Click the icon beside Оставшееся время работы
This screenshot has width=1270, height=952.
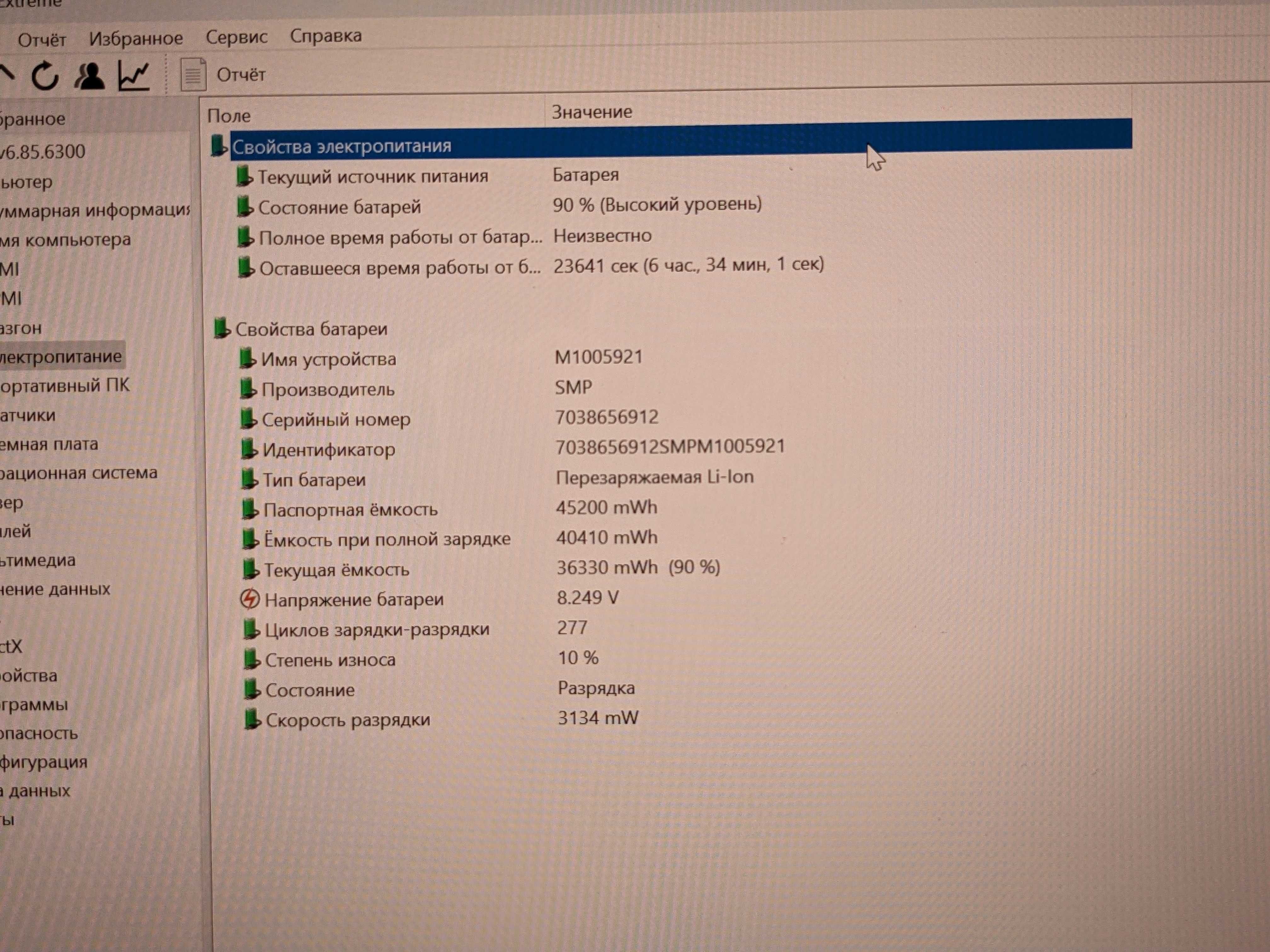[x=246, y=268]
